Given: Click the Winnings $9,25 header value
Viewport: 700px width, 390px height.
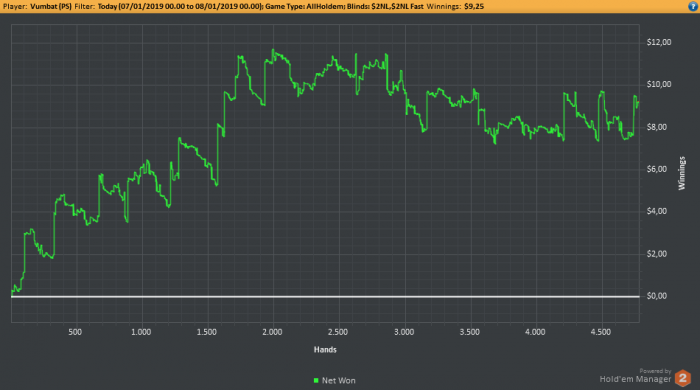Looking at the screenshot, I should [474, 7].
